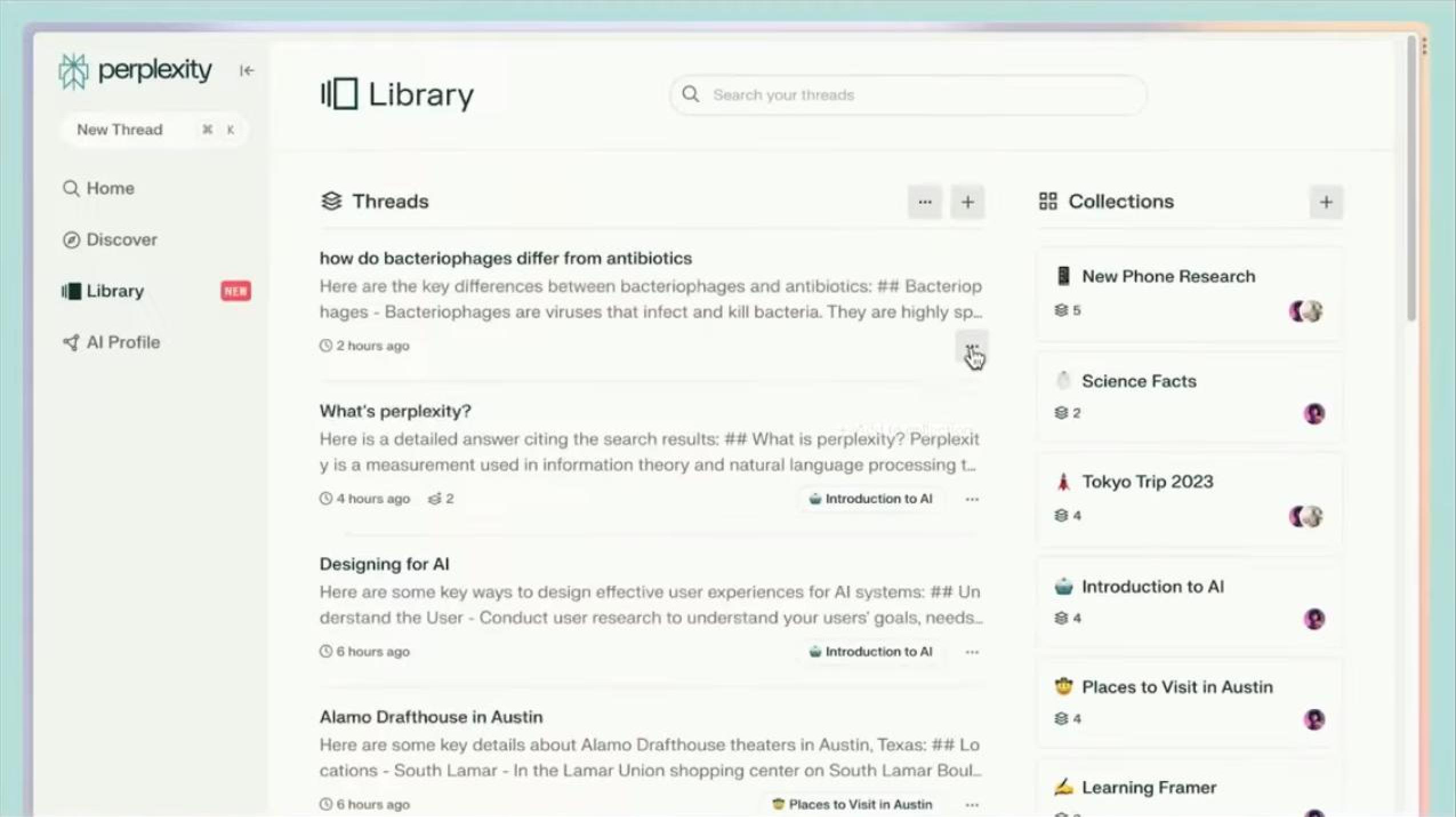Click the thread count 2 on Science Facts
The image size is (1456, 817).
pyautogui.click(x=1067, y=412)
